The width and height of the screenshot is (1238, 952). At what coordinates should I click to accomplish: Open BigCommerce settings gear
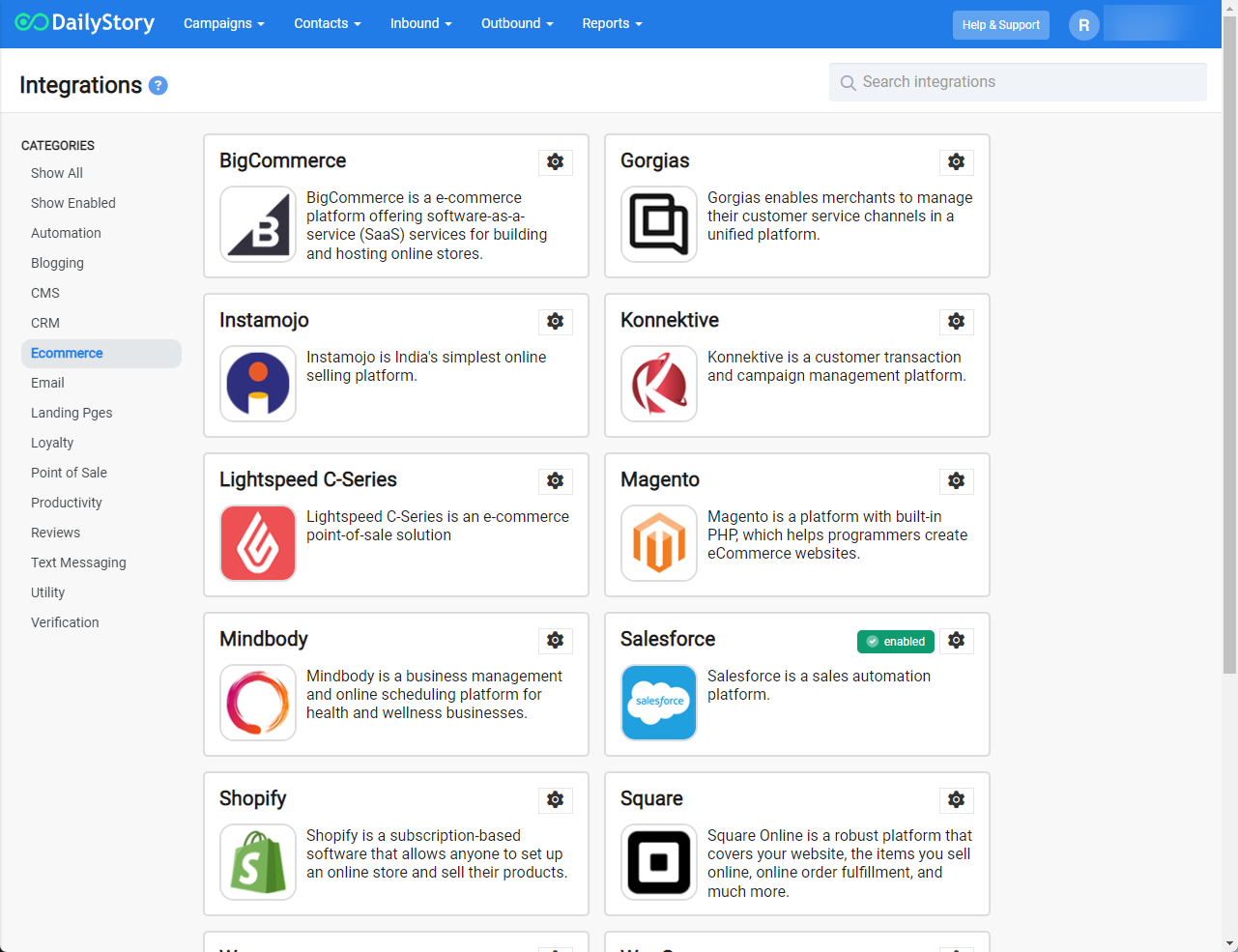(x=555, y=162)
